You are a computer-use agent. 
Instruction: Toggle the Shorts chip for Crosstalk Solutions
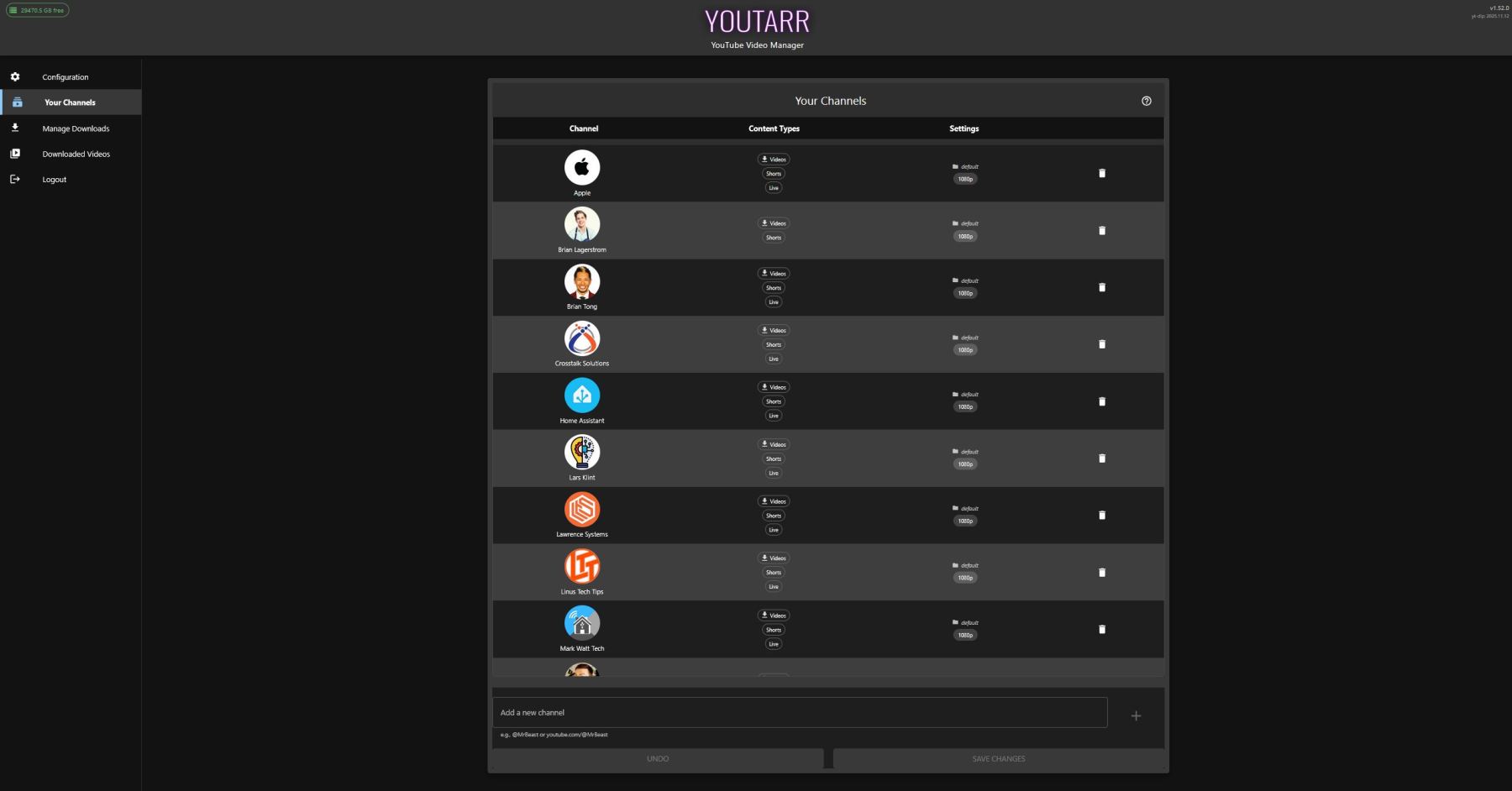click(774, 344)
